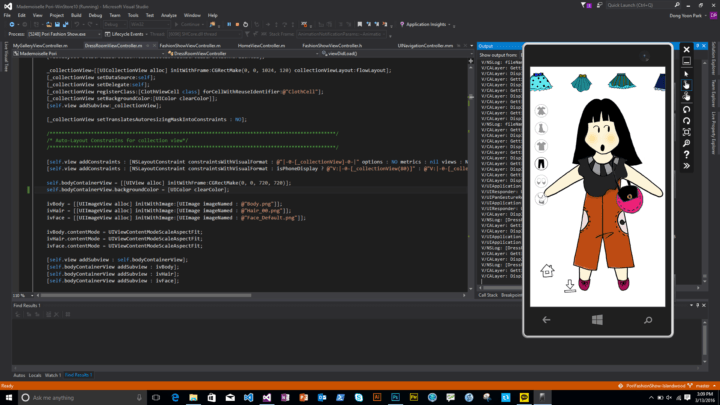The height and width of the screenshot is (405, 720).
Task: Click Restart debugging button
Action: tap(245, 24)
